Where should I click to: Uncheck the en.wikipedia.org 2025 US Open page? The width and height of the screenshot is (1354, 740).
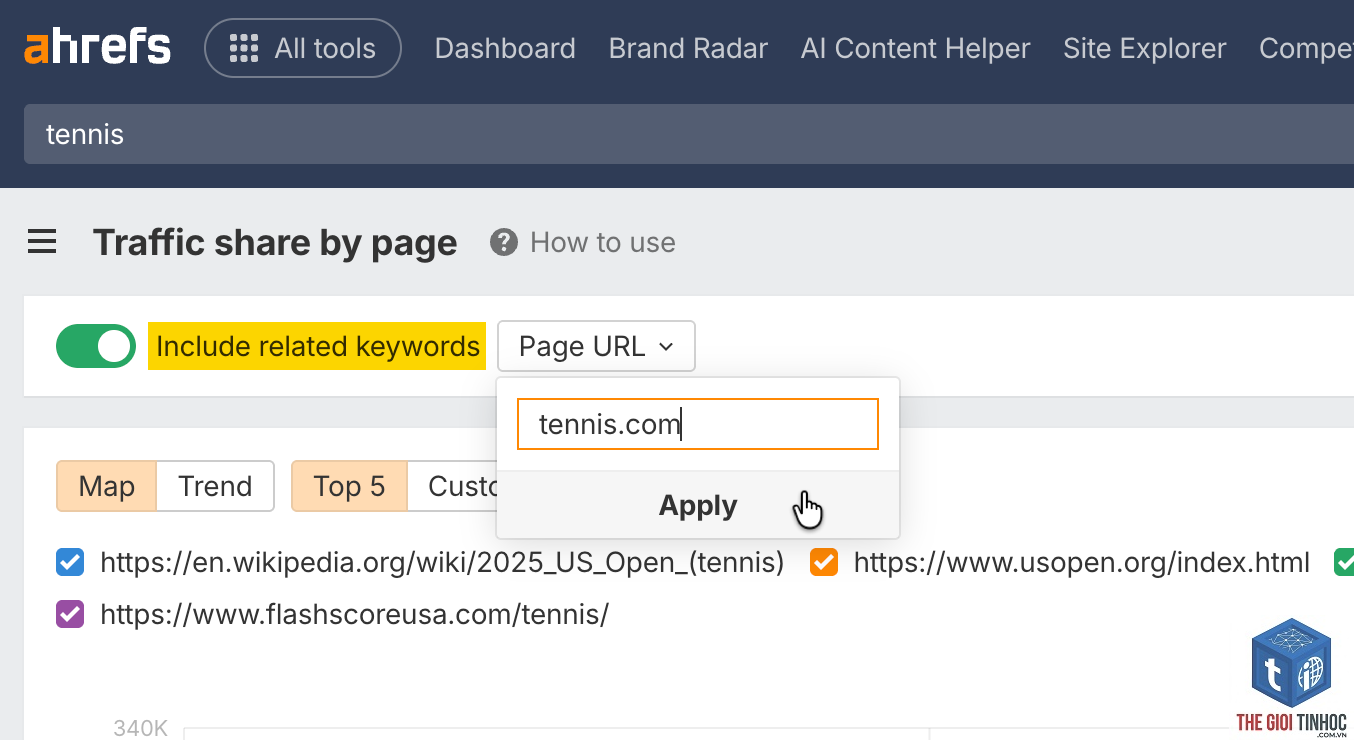tap(70, 563)
